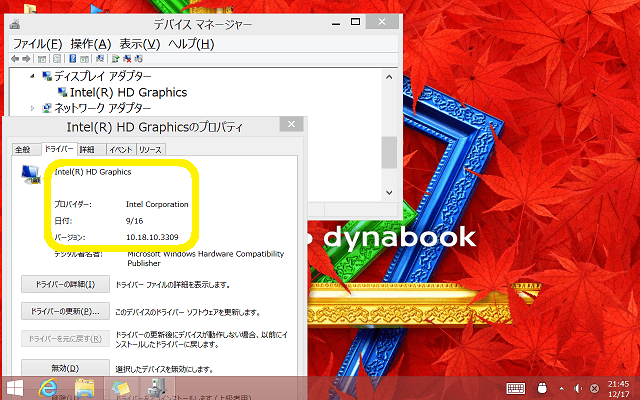Click the Device Manager title bar app icon
The image size is (640, 400).
(15, 24)
